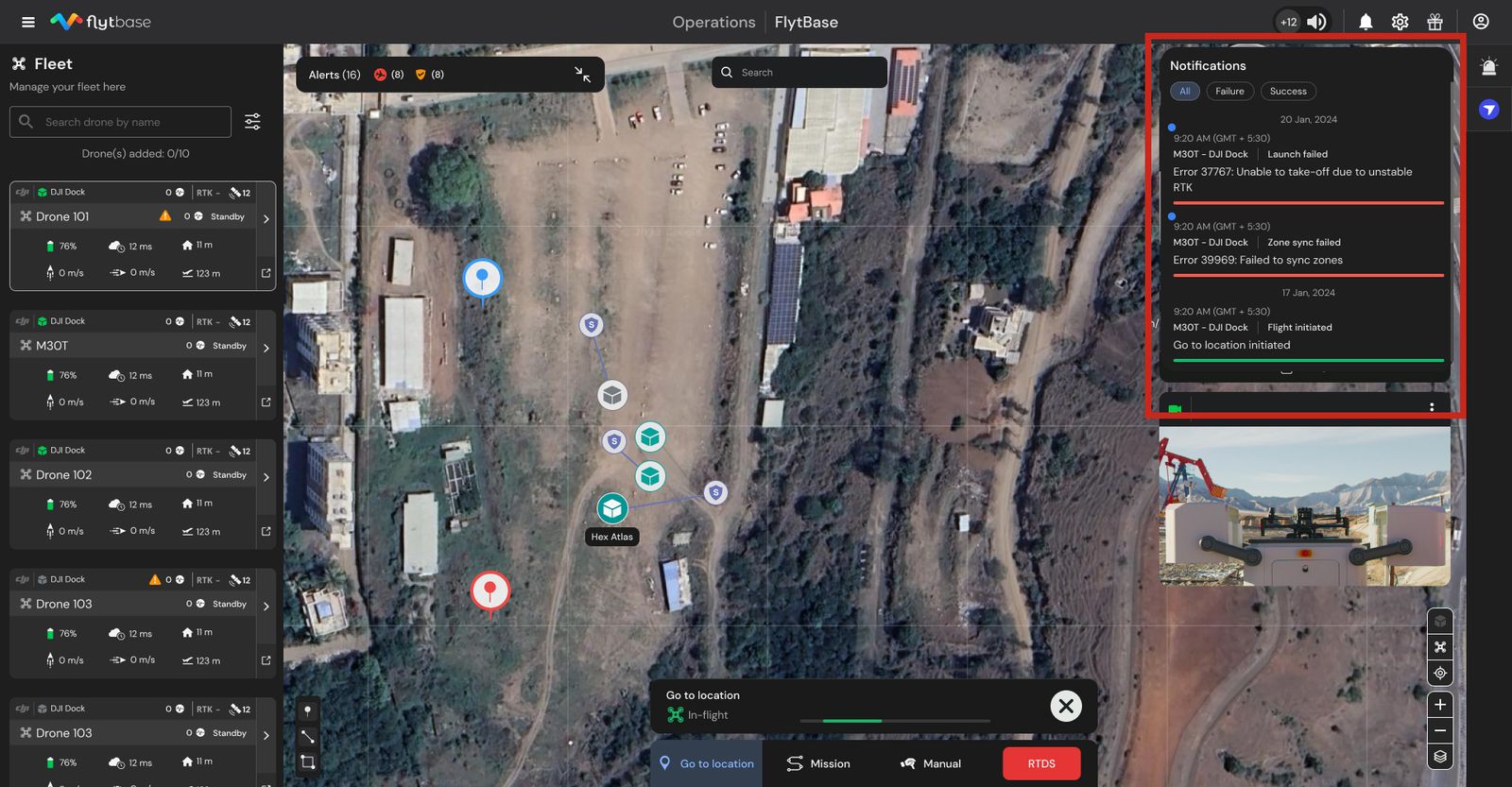Image resolution: width=1512 pixels, height=787 pixels.
Task: Select the M30T drone card name
Action: click(x=52, y=346)
